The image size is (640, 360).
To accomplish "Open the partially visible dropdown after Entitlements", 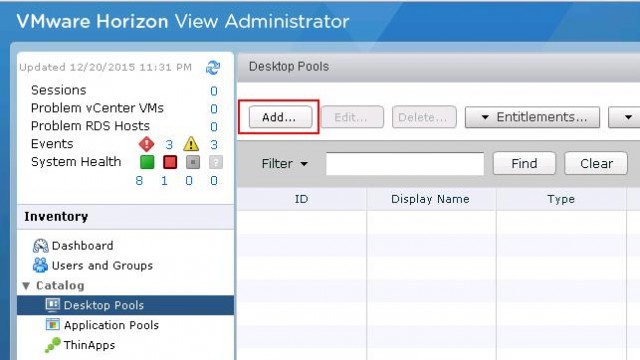I will [x=624, y=118].
